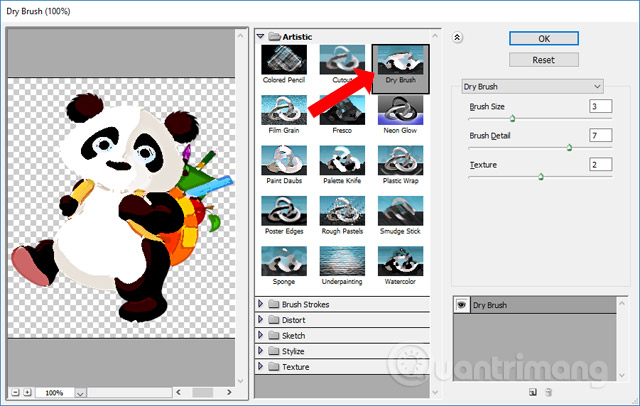Screen dimensions: 640x406
Task: Pick the Neon Glow filter thumbnail
Action: click(x=400, y=110)
